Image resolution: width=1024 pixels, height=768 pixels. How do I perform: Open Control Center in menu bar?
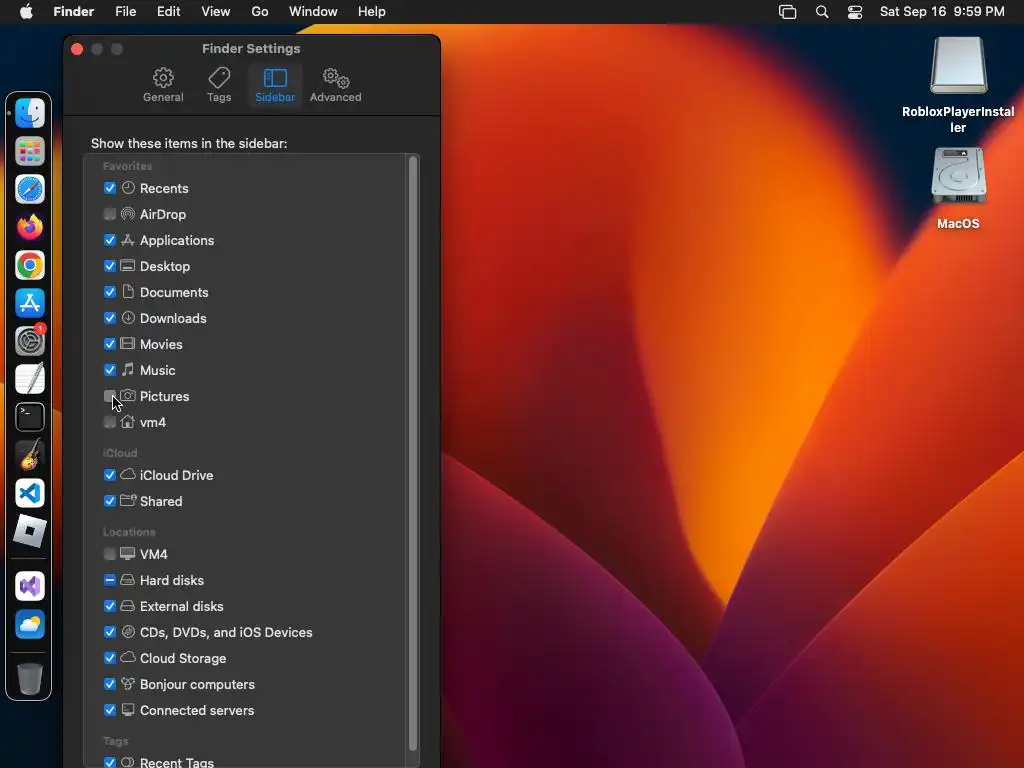tap(855, 12)
